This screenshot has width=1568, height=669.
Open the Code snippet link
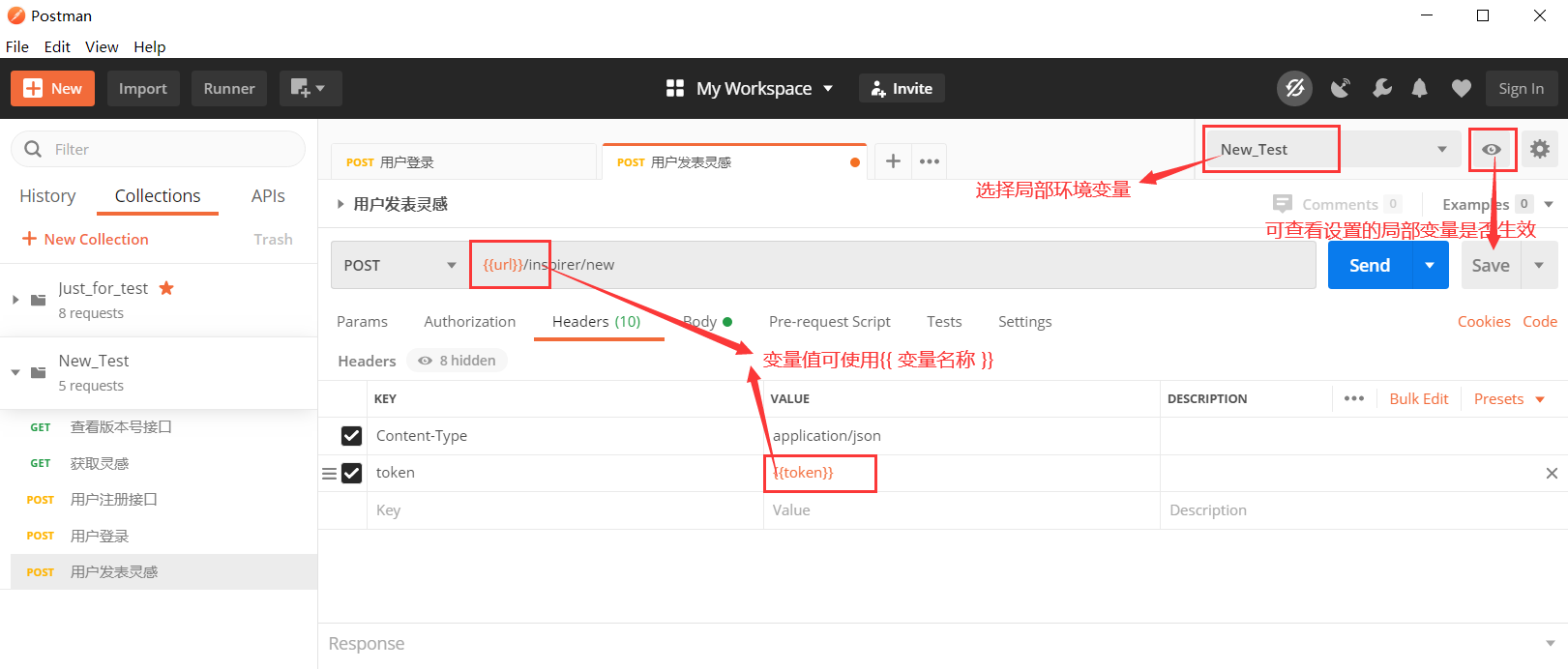[x=1540, y=321]
